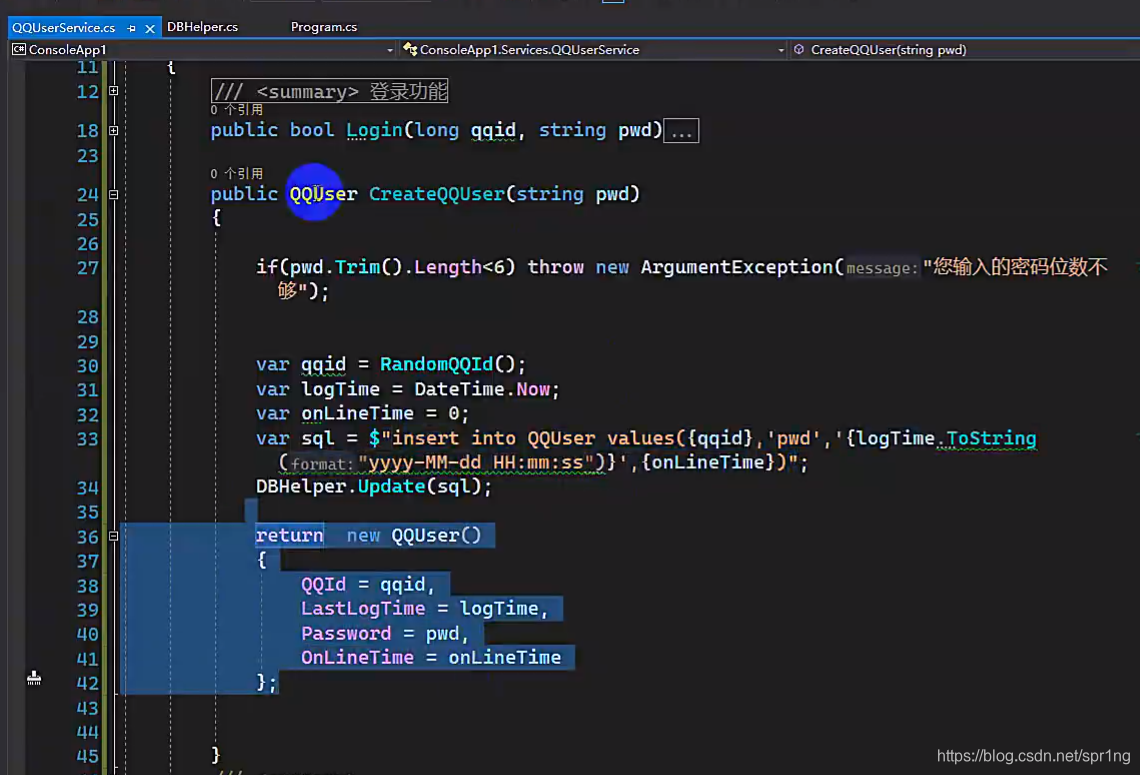
Task: Click 'QQId' property on line 38
Action: tap(324, 585)
